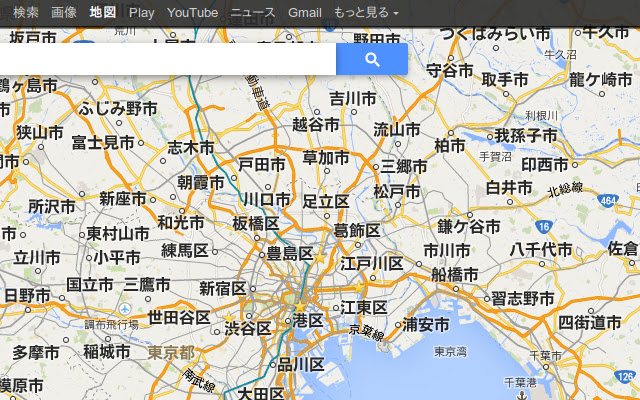Click the 印西市 map label
This screenshot has width=640, height=400.
[x=545, y=165]
